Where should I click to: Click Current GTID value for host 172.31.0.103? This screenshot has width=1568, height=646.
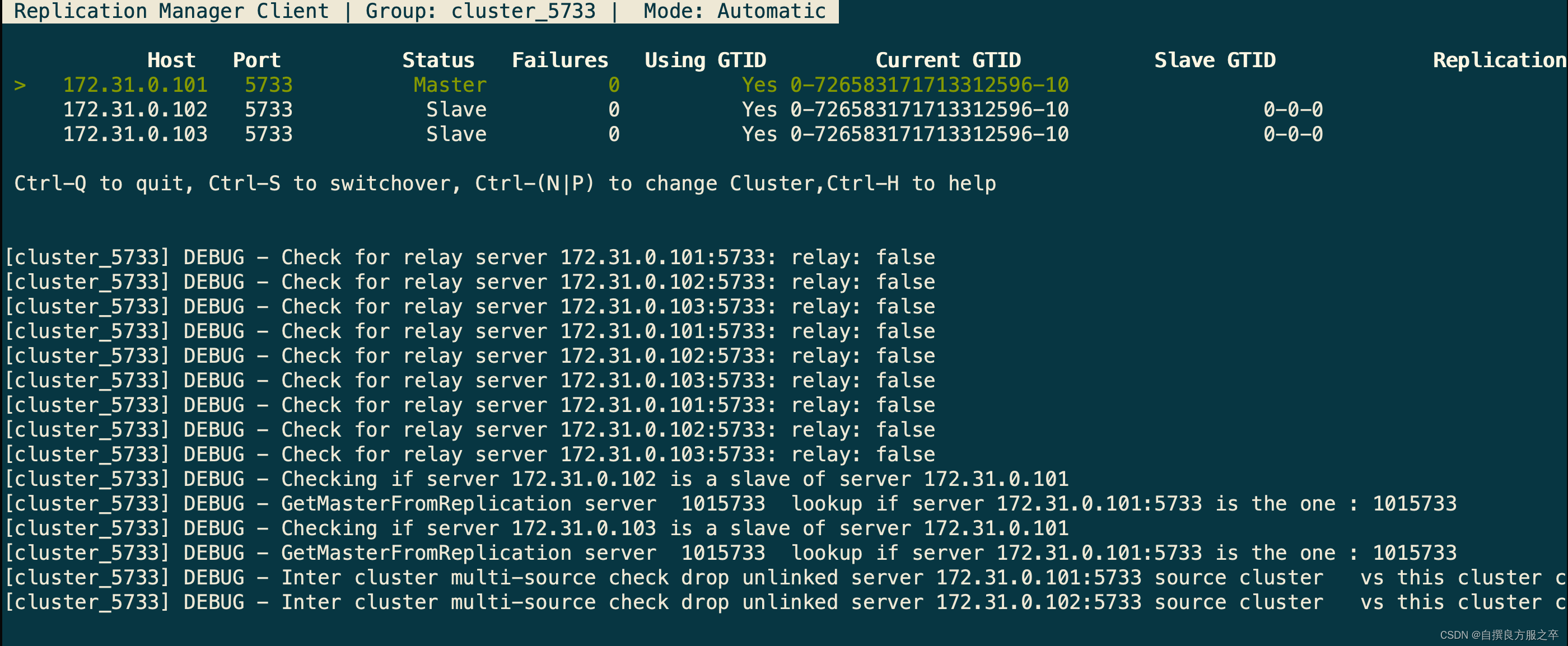[929, 134]
